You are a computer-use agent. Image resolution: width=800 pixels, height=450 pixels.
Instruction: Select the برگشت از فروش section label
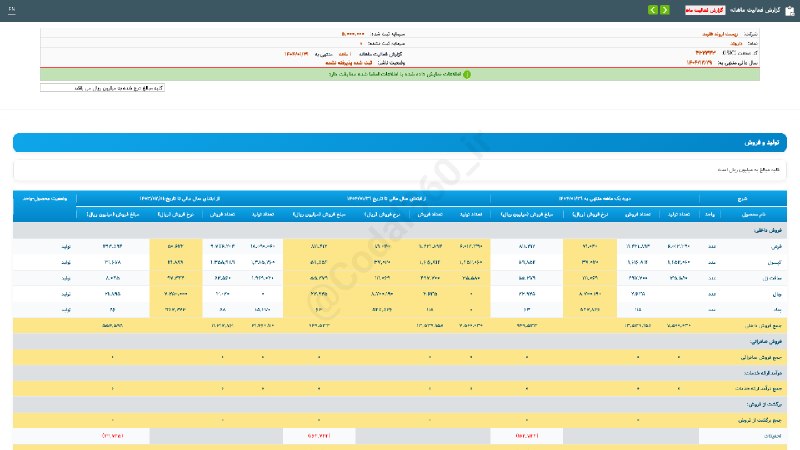(x=766, y=405)
